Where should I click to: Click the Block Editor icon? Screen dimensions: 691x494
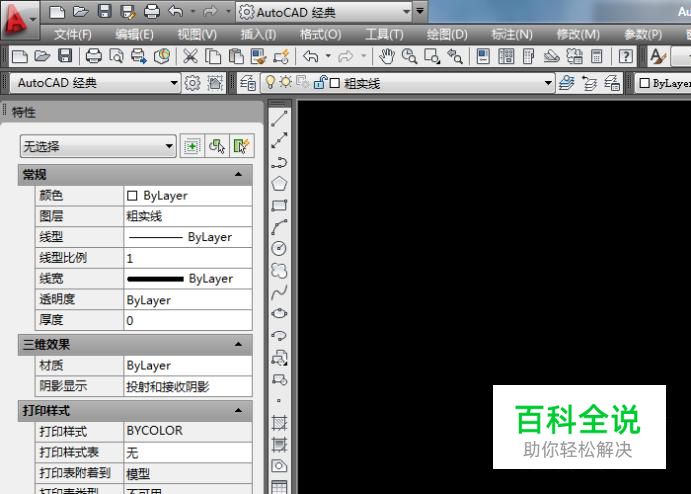coord(282,56)
